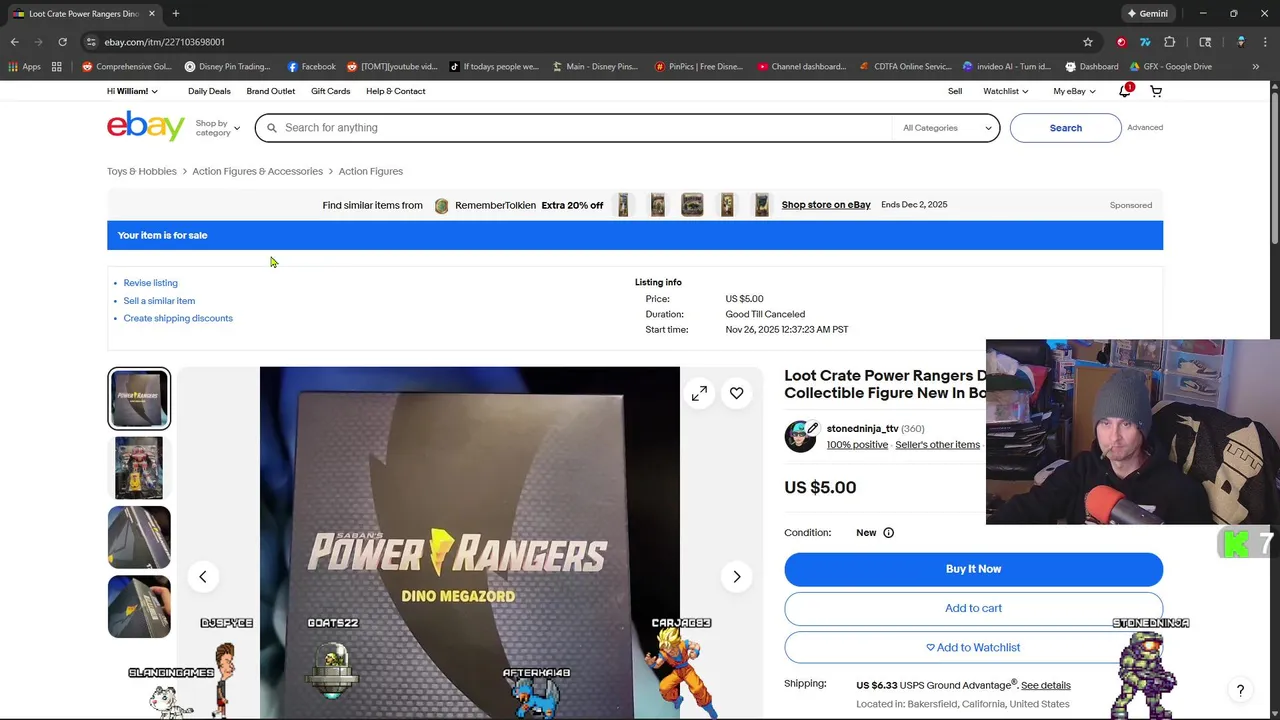
Task: Go back in browser history
Action: pyautogui.click(x=14, y=42)
